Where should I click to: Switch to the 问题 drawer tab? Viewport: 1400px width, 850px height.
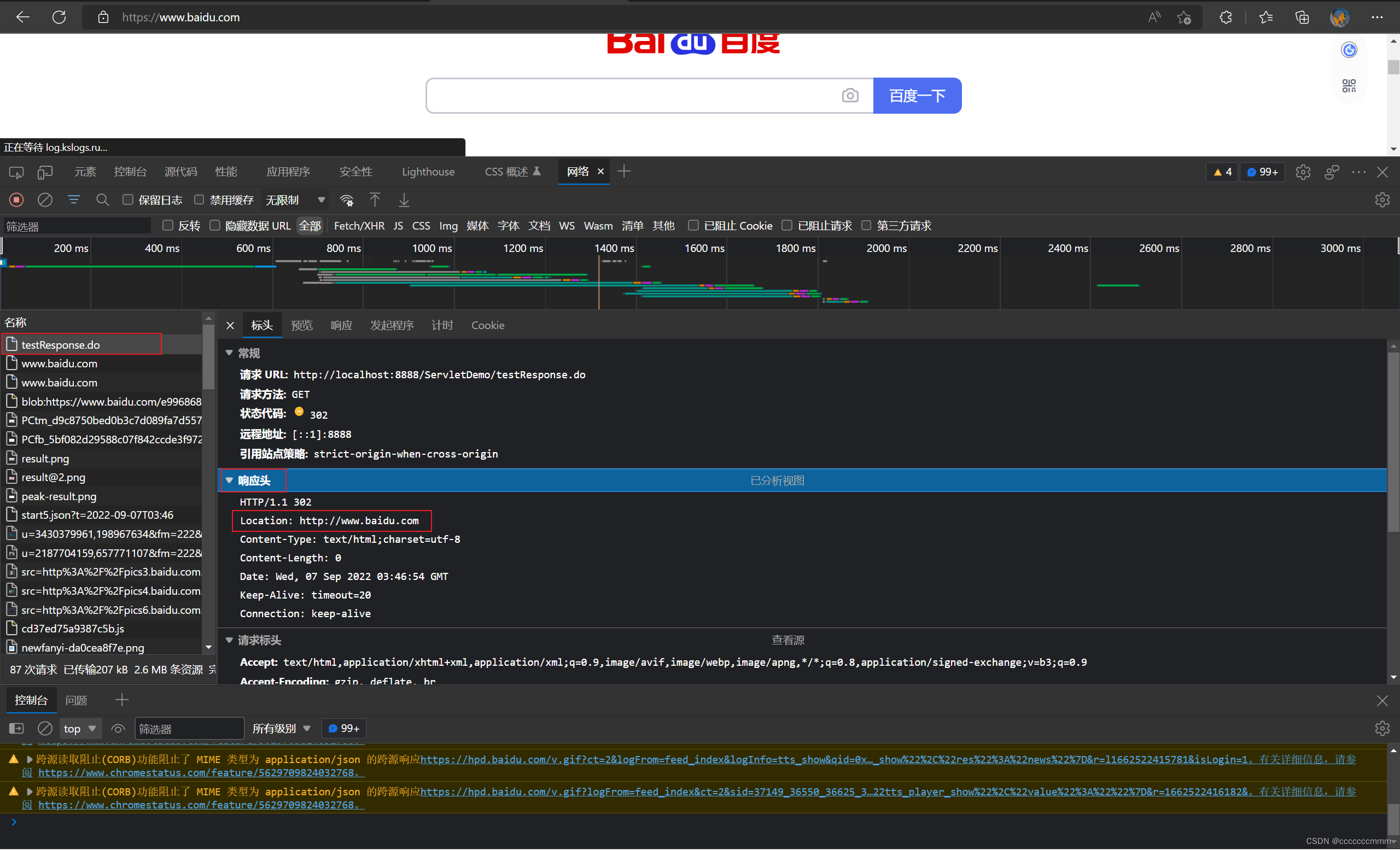pyautogui.click(x=76, y=700)
